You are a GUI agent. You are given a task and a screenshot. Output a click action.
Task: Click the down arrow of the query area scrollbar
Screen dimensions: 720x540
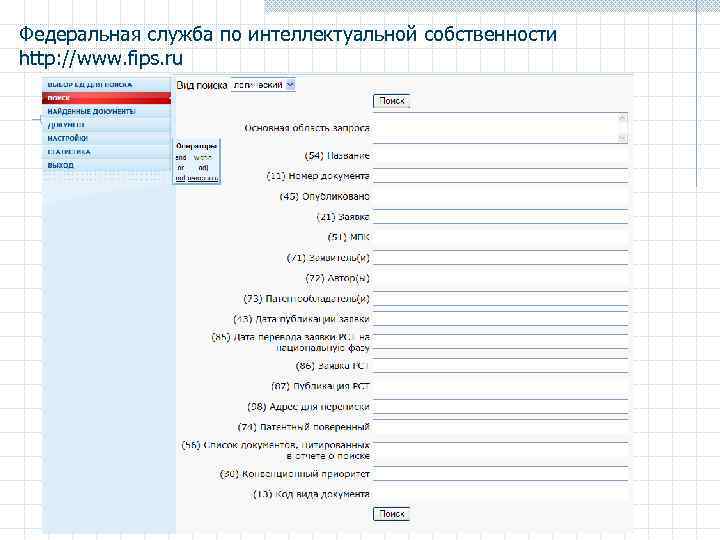click(x=623, y=138)
